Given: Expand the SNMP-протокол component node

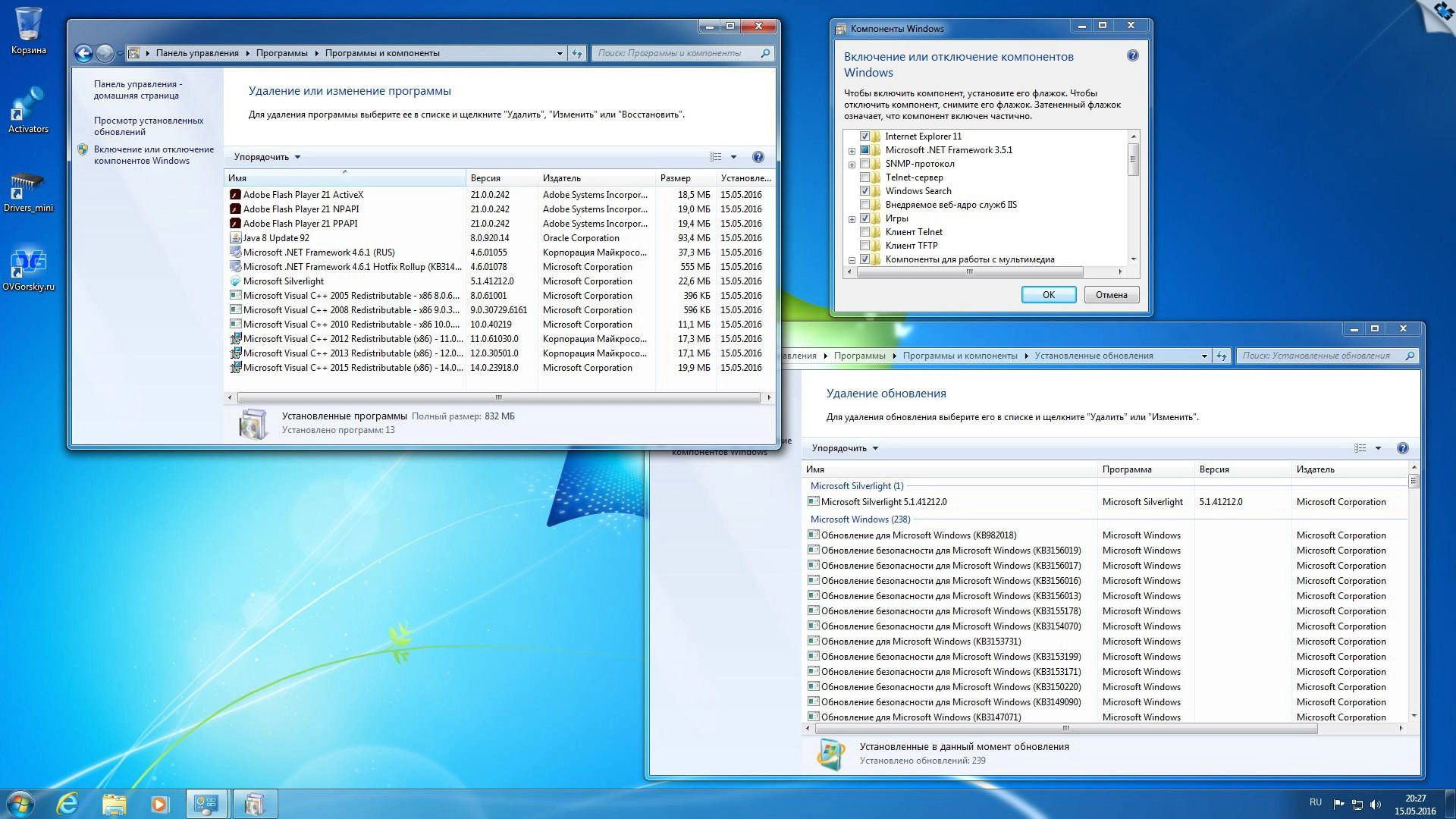Looking at the screenshot, I should point(852,164).
